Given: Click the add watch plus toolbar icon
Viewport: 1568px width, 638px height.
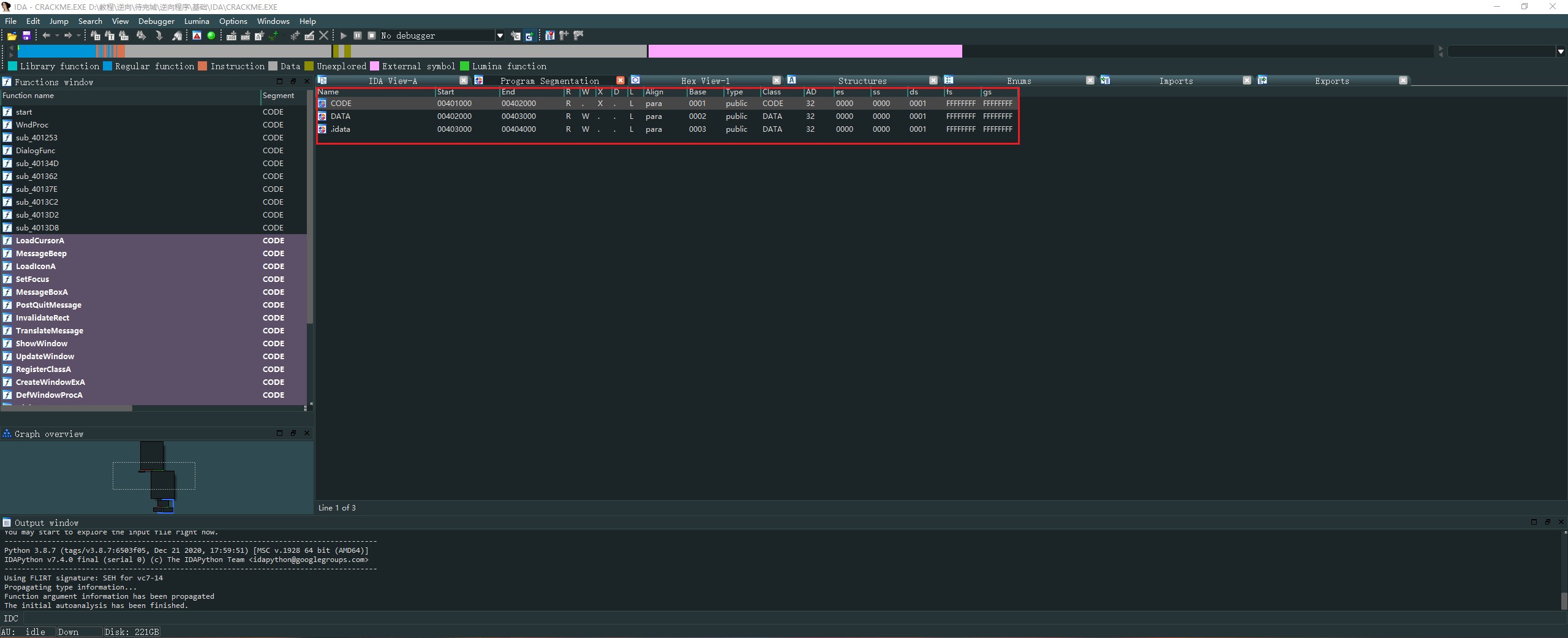Looking at the screenshot, I should tap(563, 36).
